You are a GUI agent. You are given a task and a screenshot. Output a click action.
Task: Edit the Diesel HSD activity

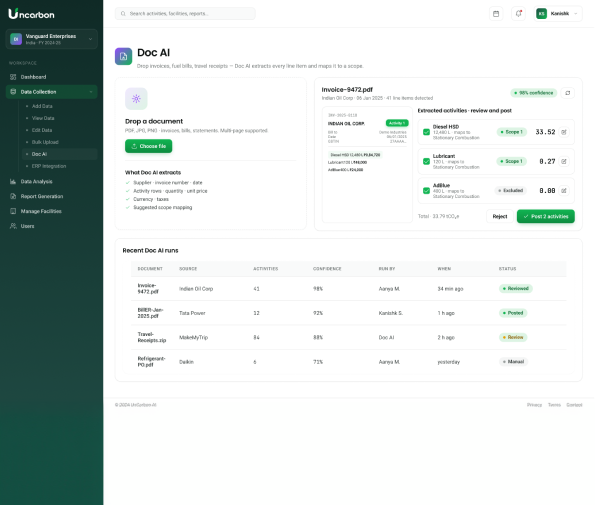click(564, 132)
